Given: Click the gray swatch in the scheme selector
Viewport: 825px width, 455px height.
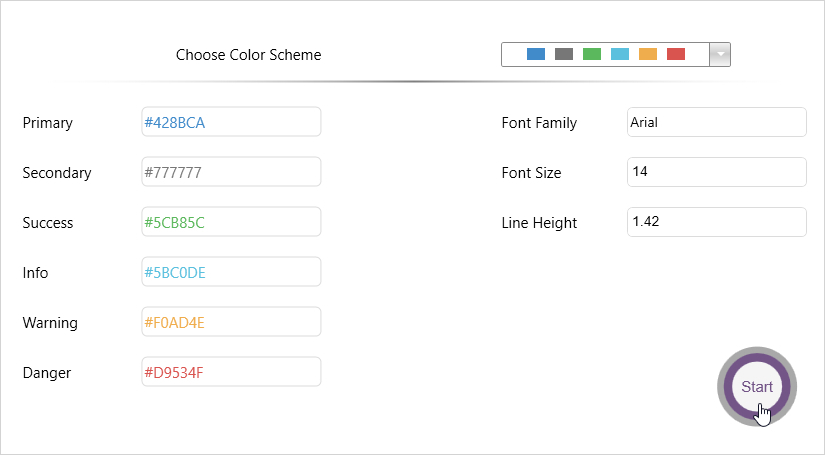Looking at the screenshot, I should tap(564, 54).
